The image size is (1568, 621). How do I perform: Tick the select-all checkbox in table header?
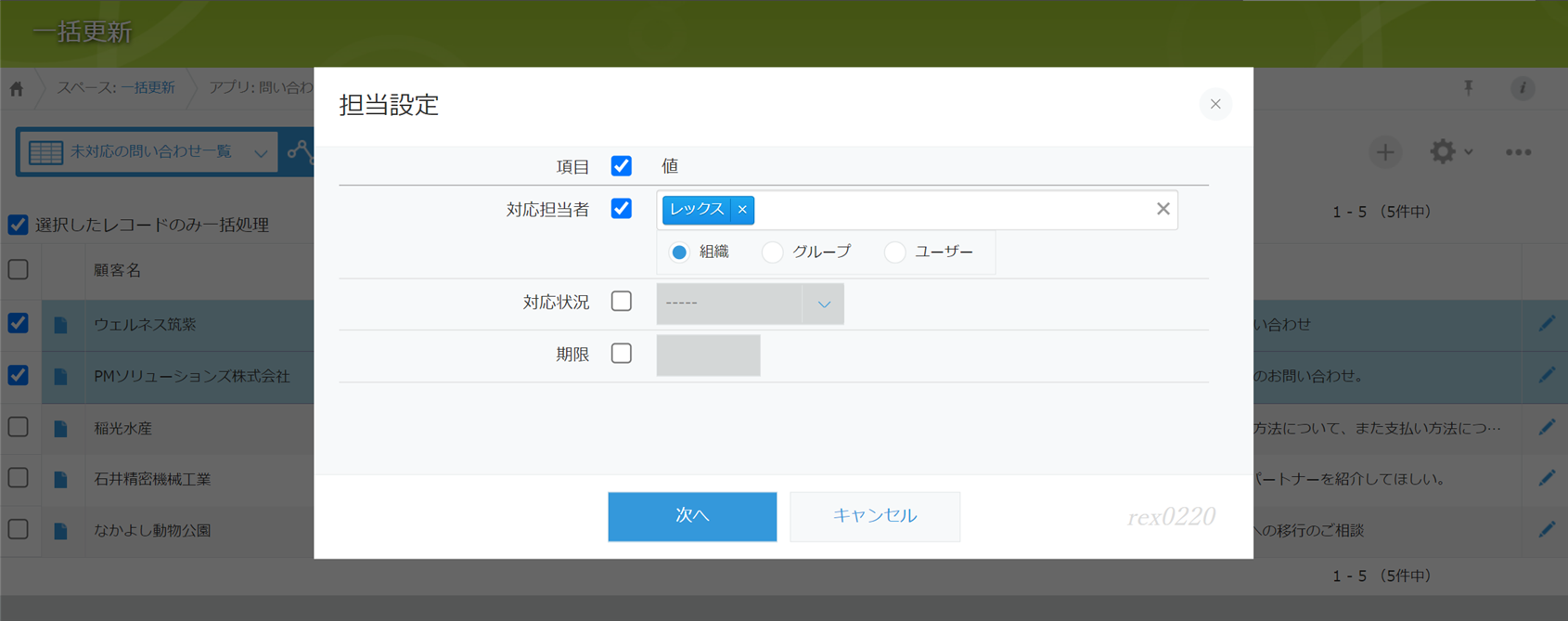(18, 270)
